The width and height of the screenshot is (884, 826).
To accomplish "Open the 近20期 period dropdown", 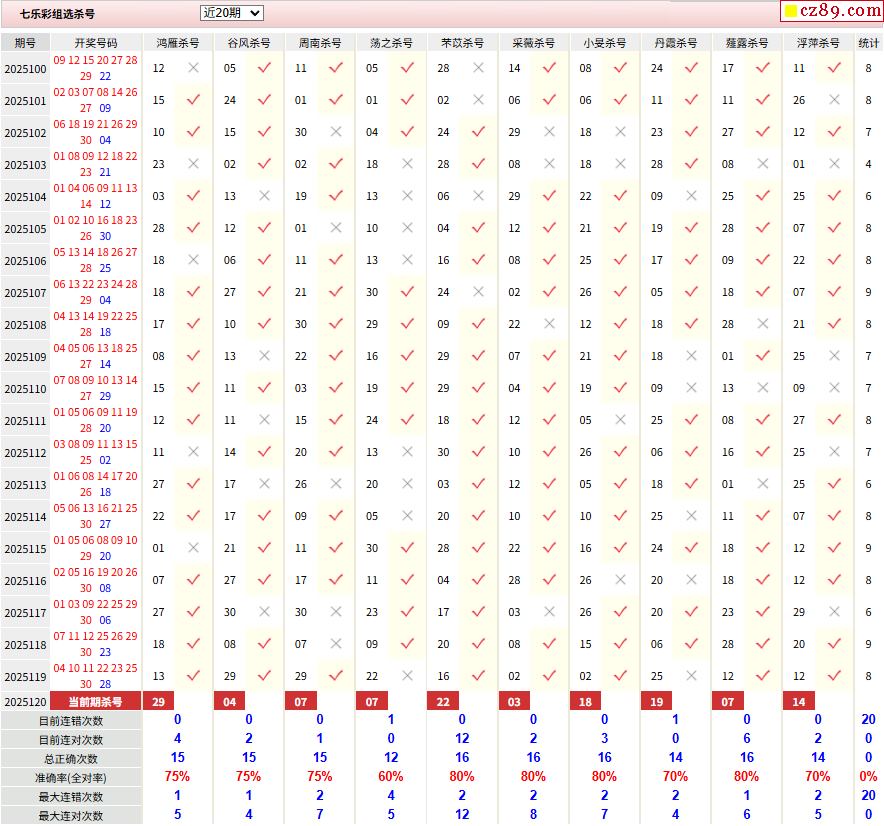I will pos(231,13).
